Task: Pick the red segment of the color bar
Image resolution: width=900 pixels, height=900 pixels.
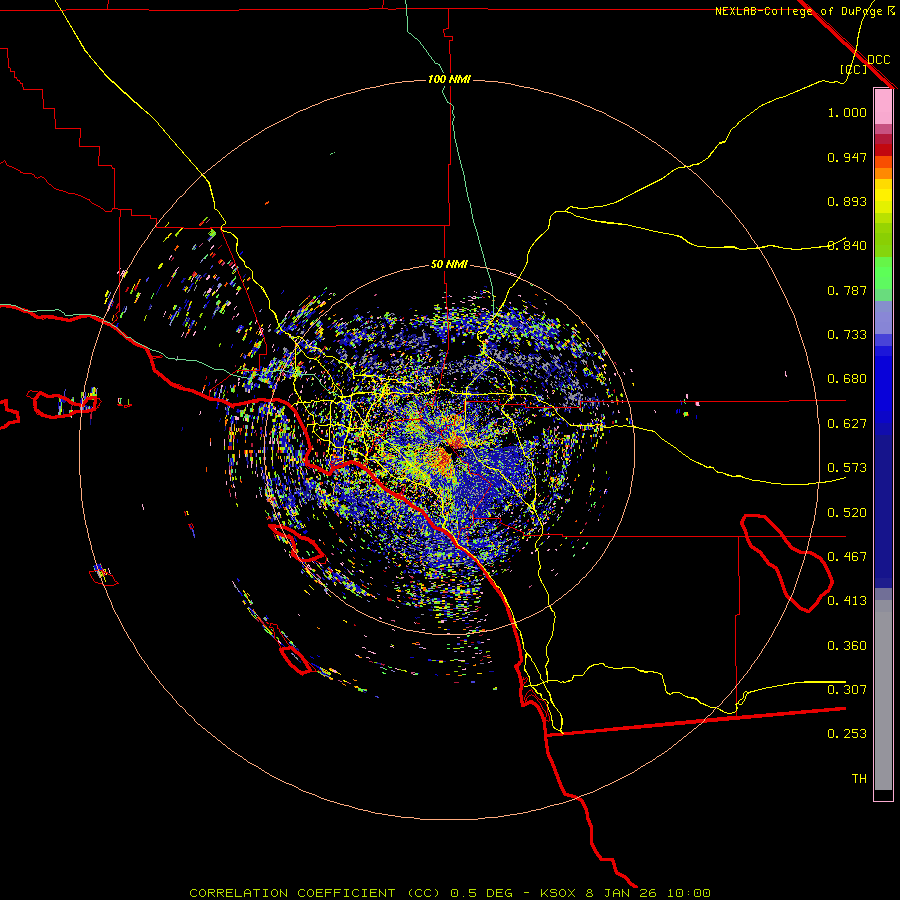Action: 883,149
